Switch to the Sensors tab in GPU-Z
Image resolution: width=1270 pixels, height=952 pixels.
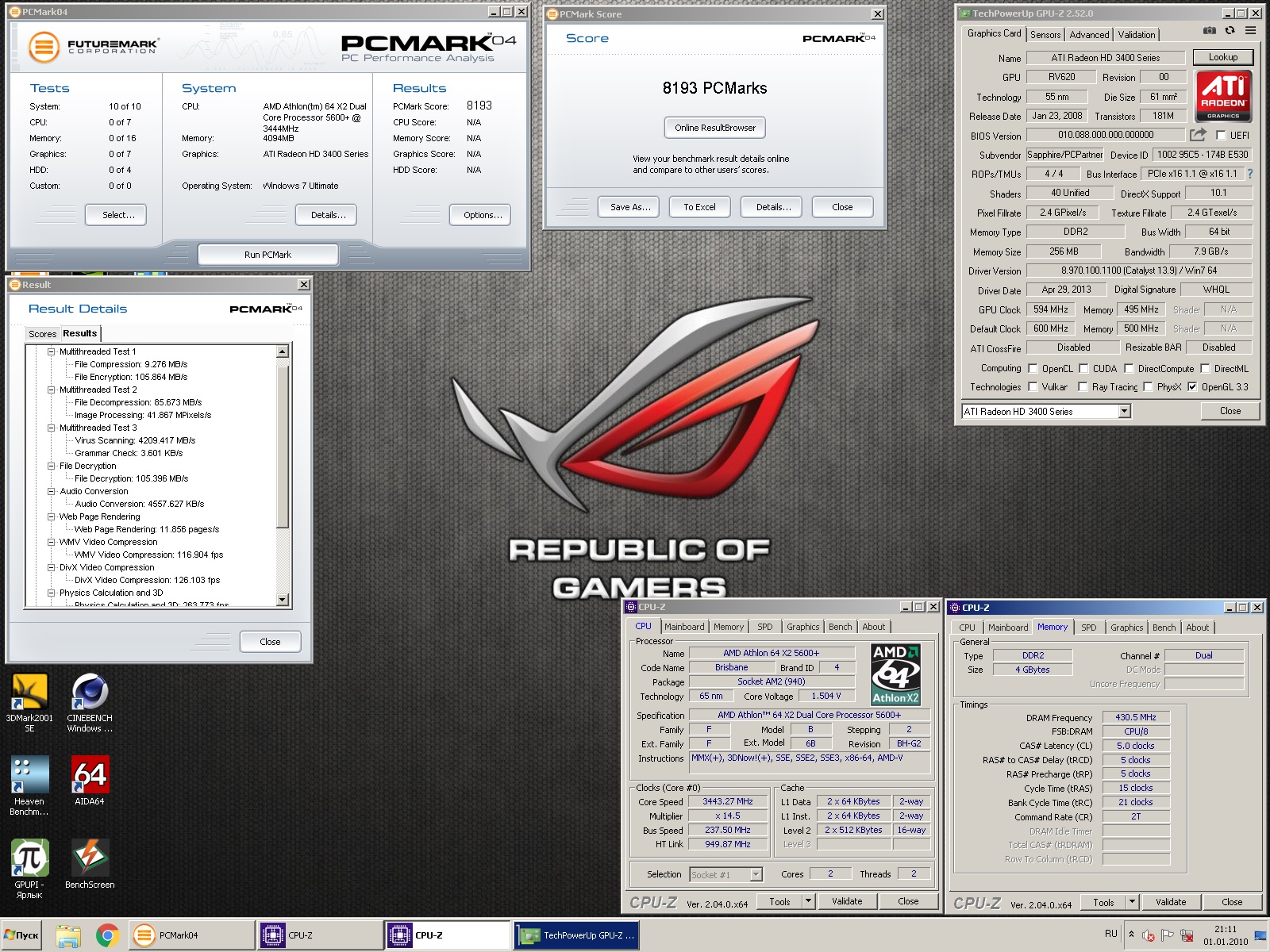click(1045, 35)
